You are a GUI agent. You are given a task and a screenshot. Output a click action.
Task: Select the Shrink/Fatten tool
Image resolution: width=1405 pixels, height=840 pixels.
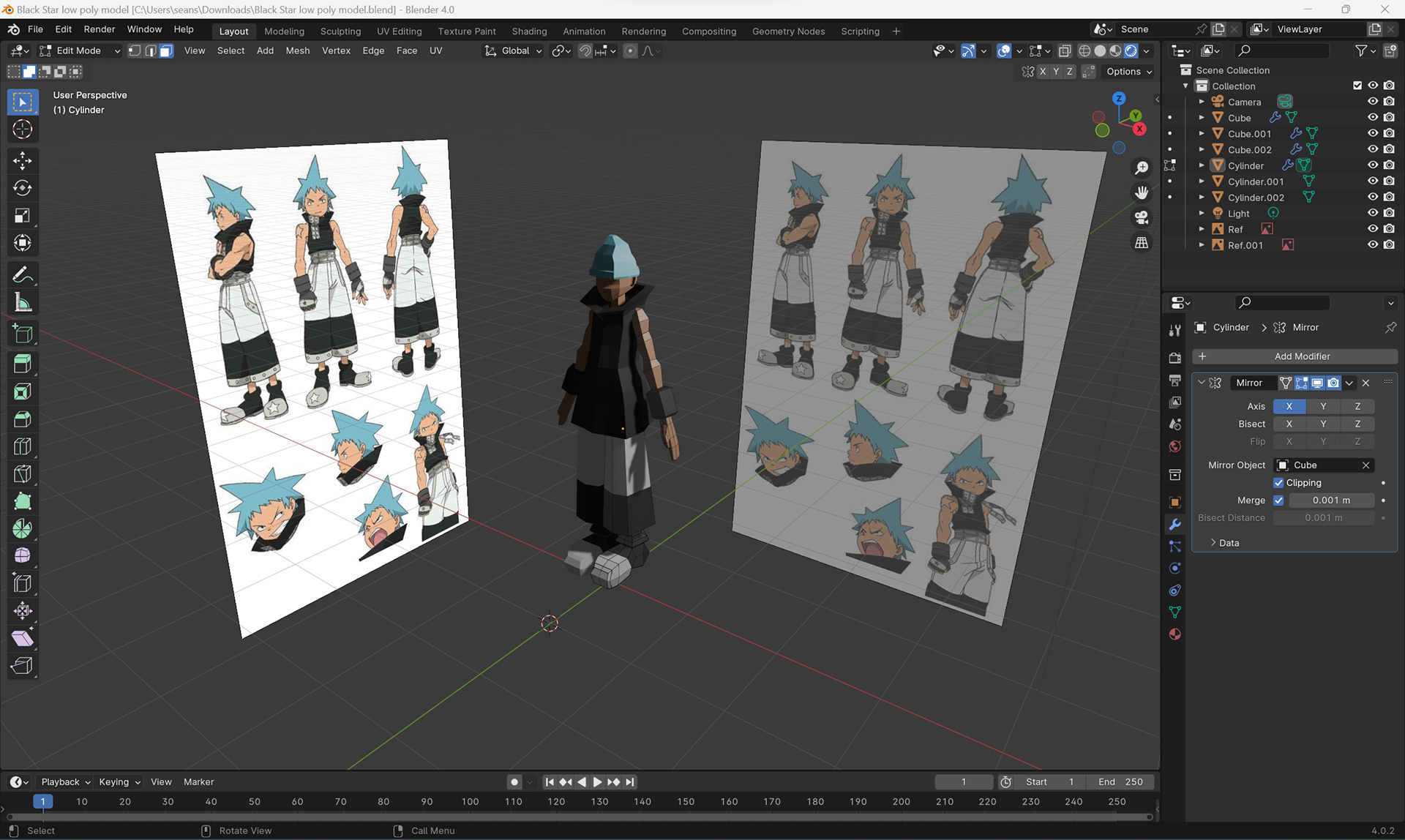tap(23, 611)
